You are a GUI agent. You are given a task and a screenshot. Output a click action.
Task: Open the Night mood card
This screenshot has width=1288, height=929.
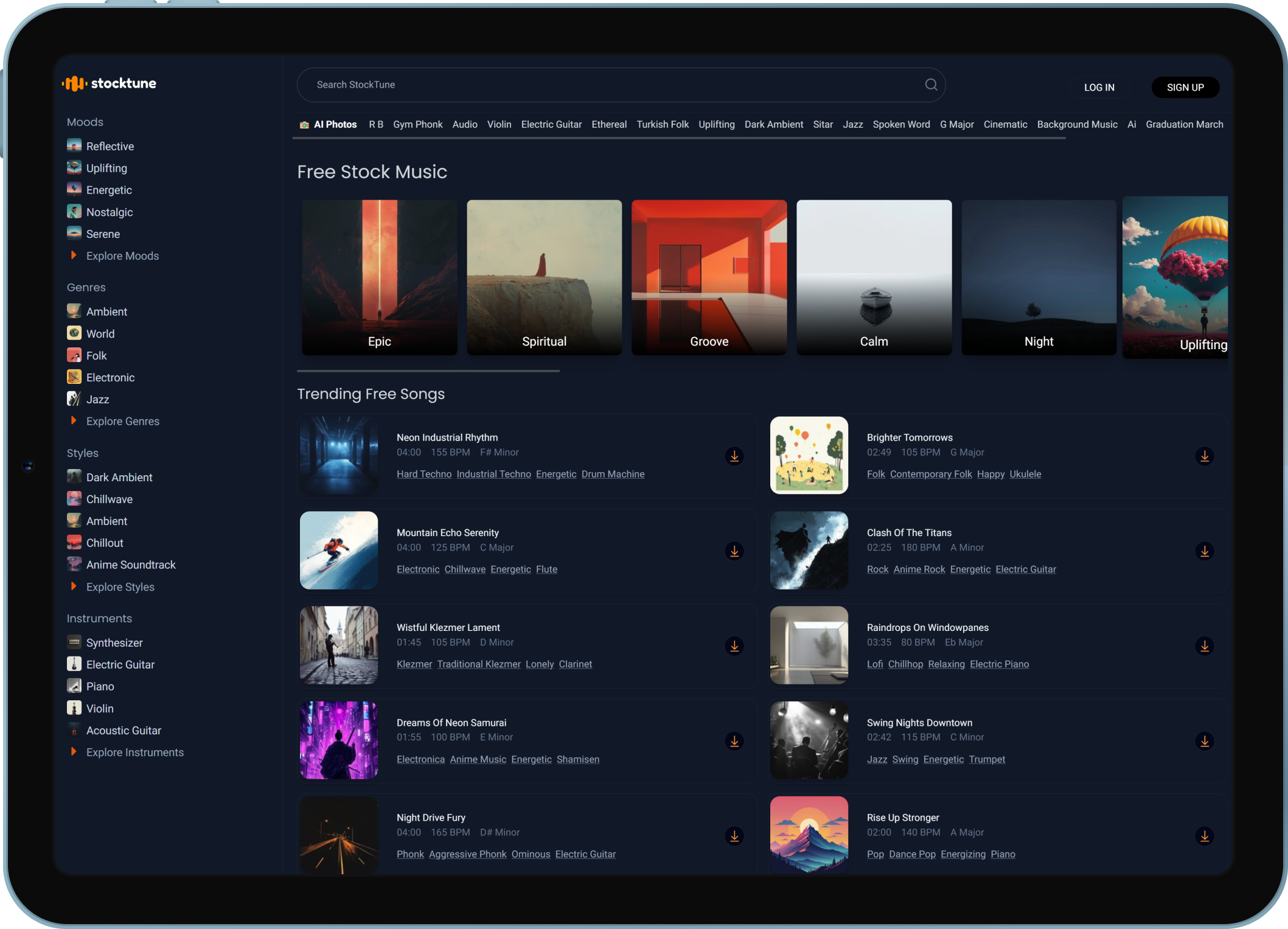click(x=1039, y=277)
